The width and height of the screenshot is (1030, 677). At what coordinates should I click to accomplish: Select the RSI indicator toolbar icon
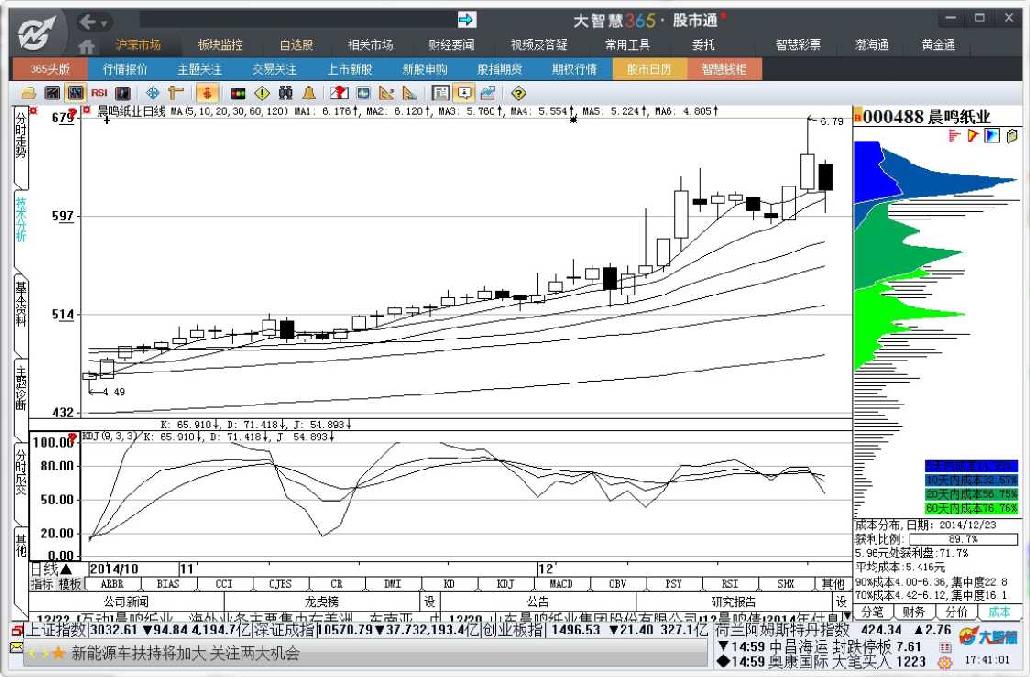click(99, 93)
